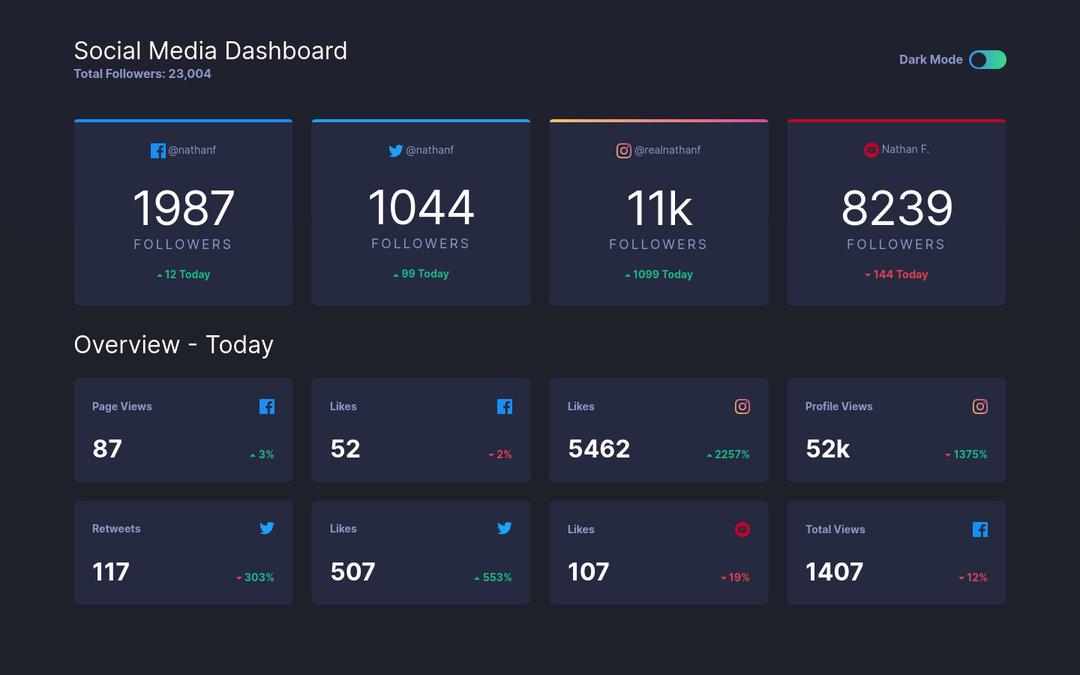Click the YouTube icon beside Nathan F.
The height and width of the screenshot is (675, 1080).
871,150
